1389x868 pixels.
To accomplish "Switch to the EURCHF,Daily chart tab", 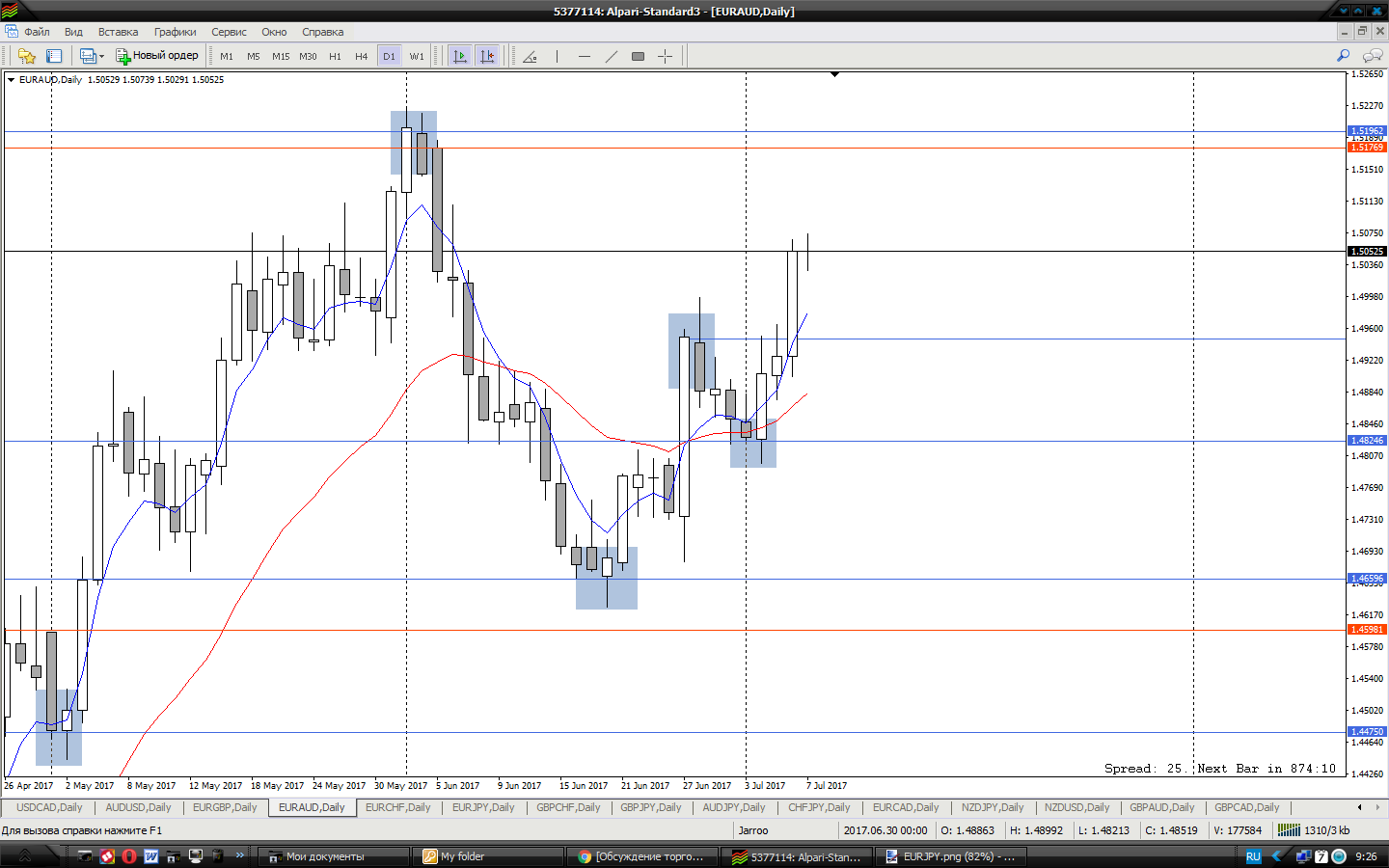I will [397, 808].
